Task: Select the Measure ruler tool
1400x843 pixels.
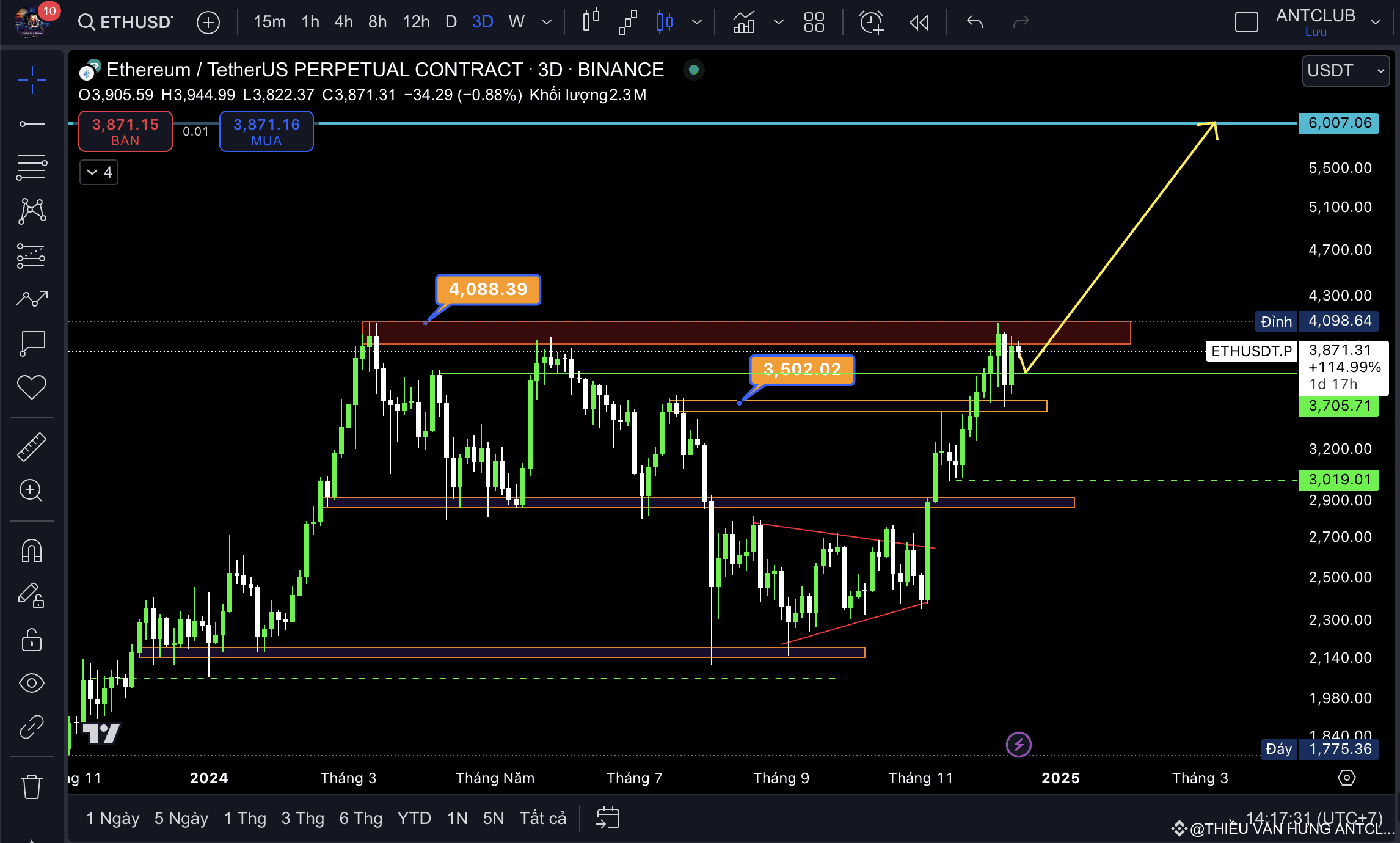Action: tap(31, 445)
